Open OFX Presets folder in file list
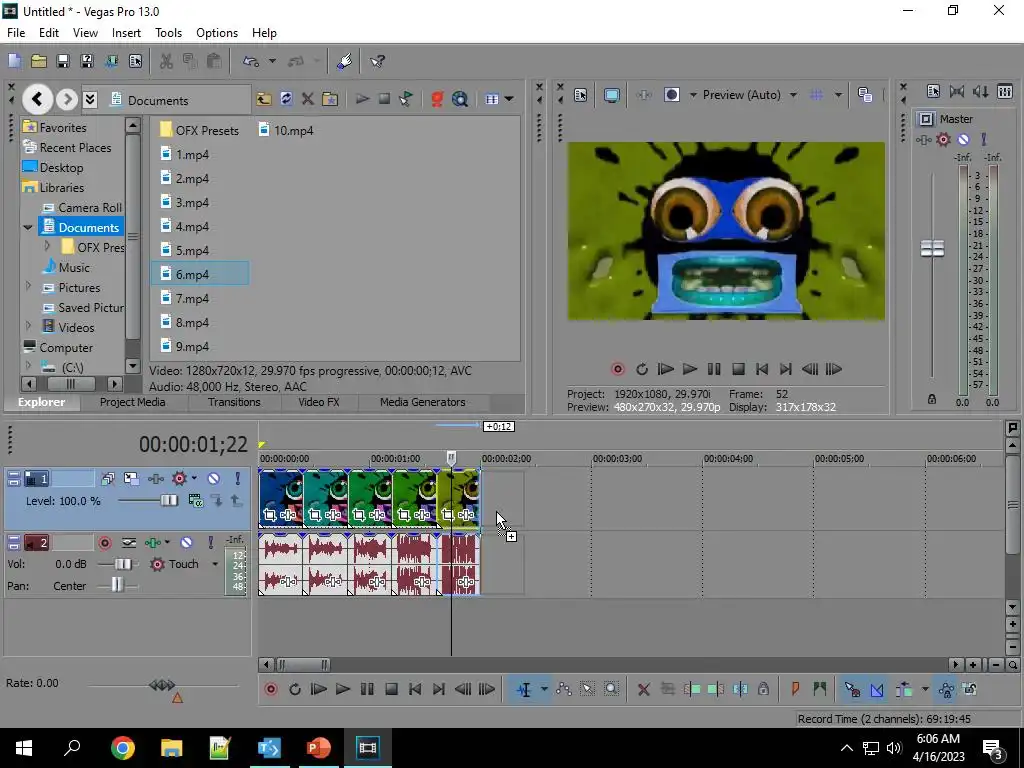 (200, 131)
